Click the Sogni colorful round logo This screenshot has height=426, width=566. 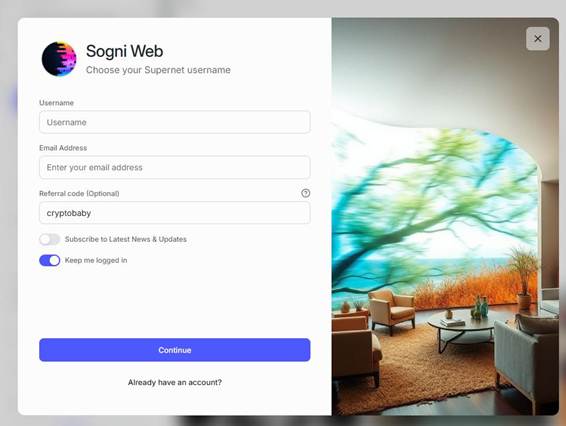point(59,59)
